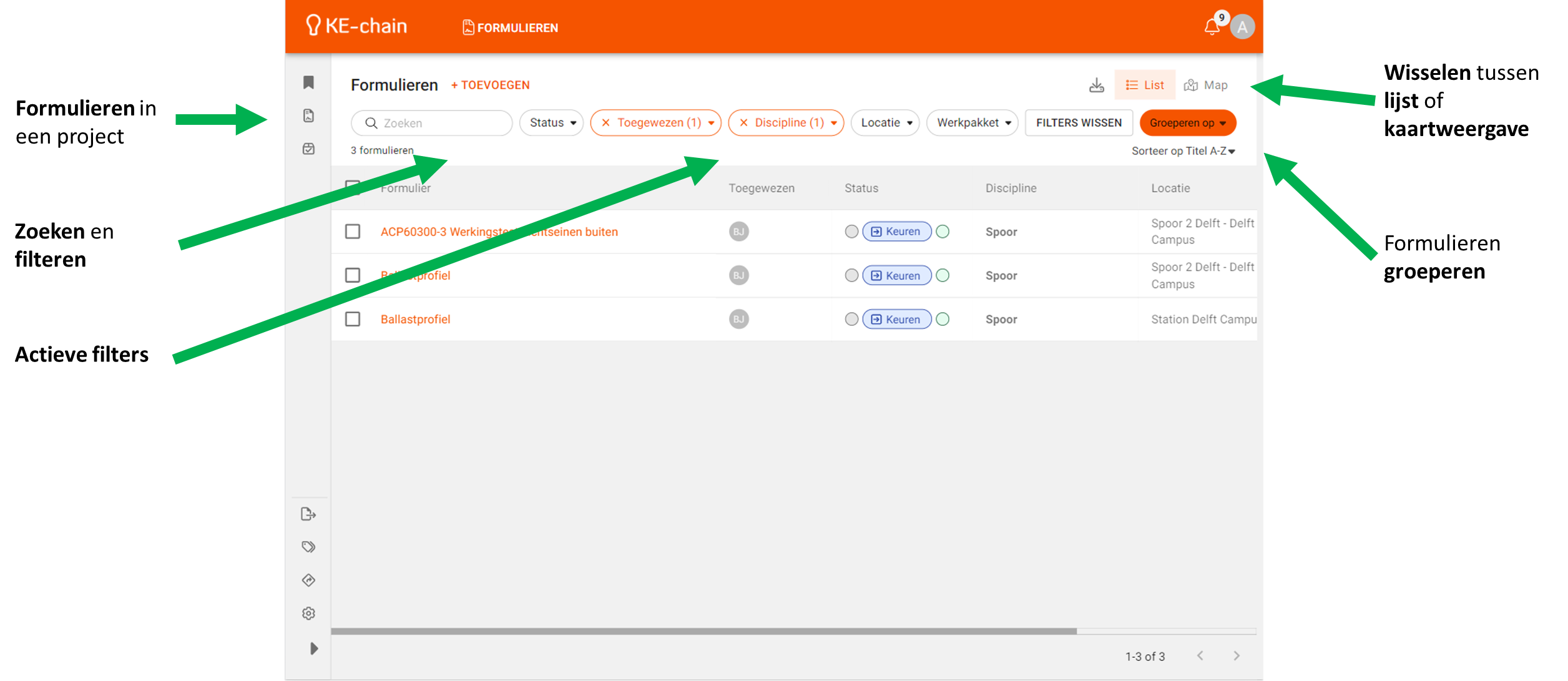Click the download export icon
This screenshot has width=1568, height=681.
1096,85
